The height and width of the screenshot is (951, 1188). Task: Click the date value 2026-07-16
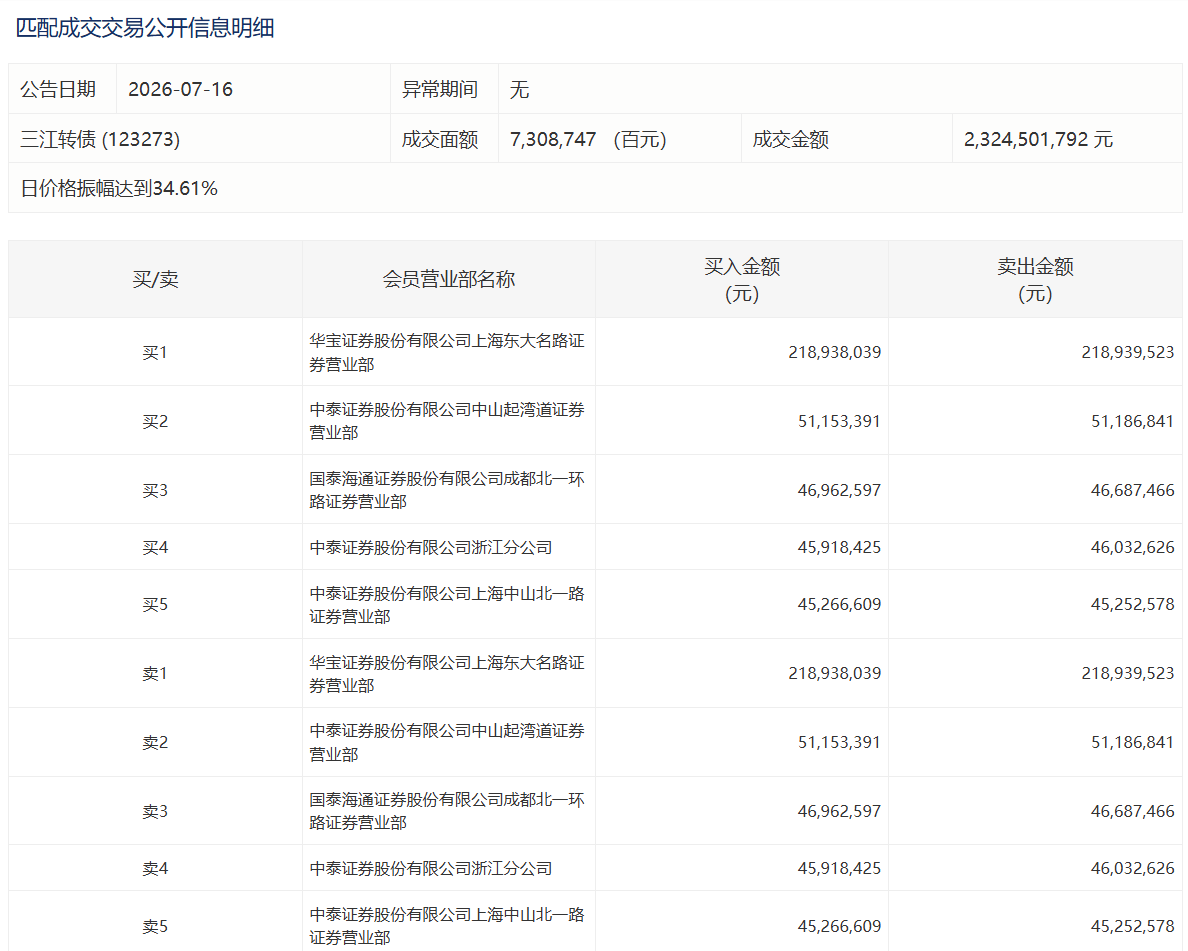(x=180, y=89)
